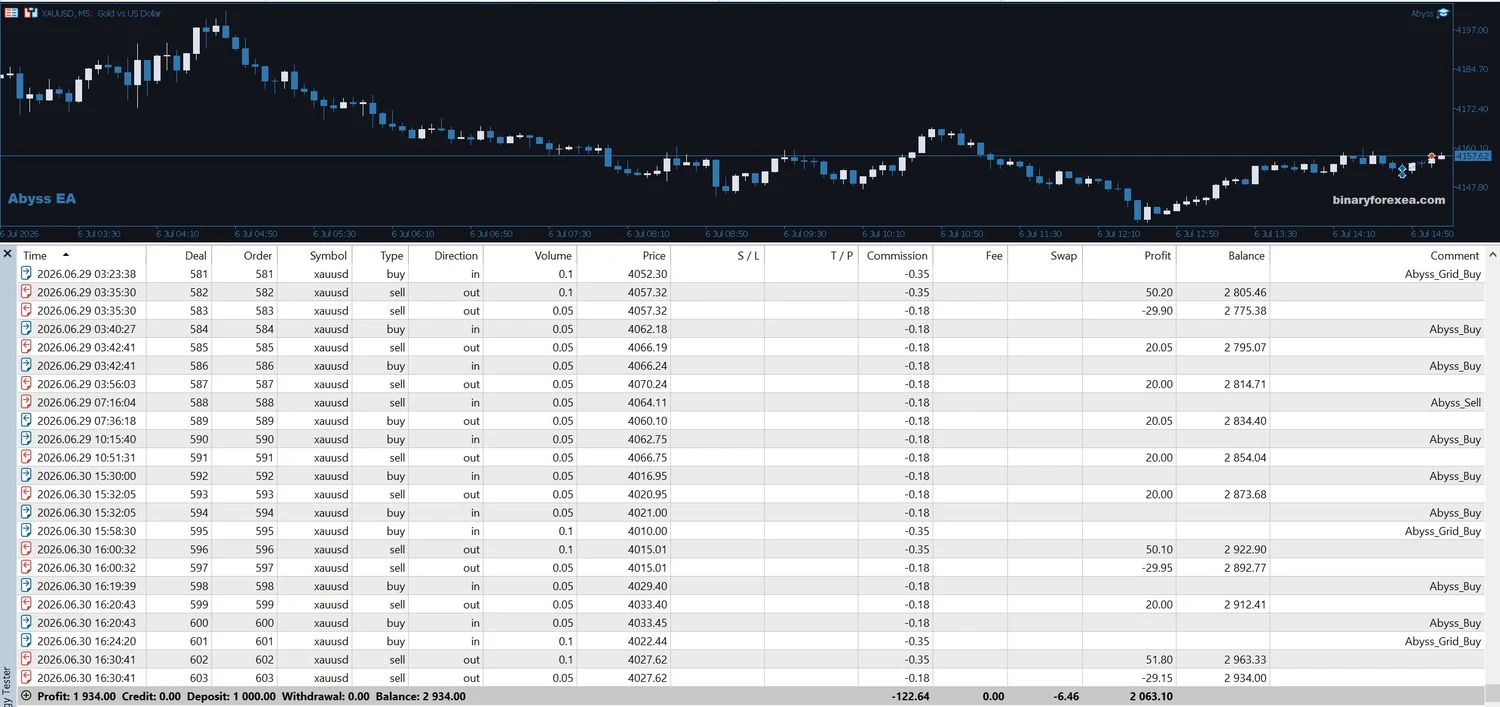The height and width of the screenshot is (707, 1500).
Task: Click deal icon at 2026.06.30 16:19:39
Action: click(27, 586)
